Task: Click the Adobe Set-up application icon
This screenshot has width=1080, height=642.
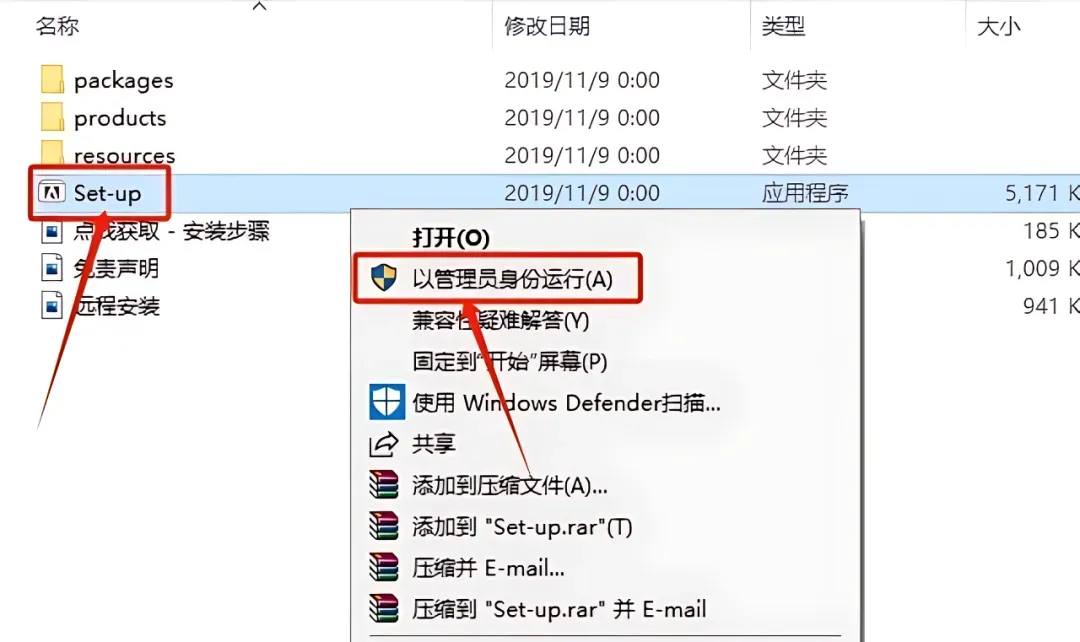Action: [52, 192]
